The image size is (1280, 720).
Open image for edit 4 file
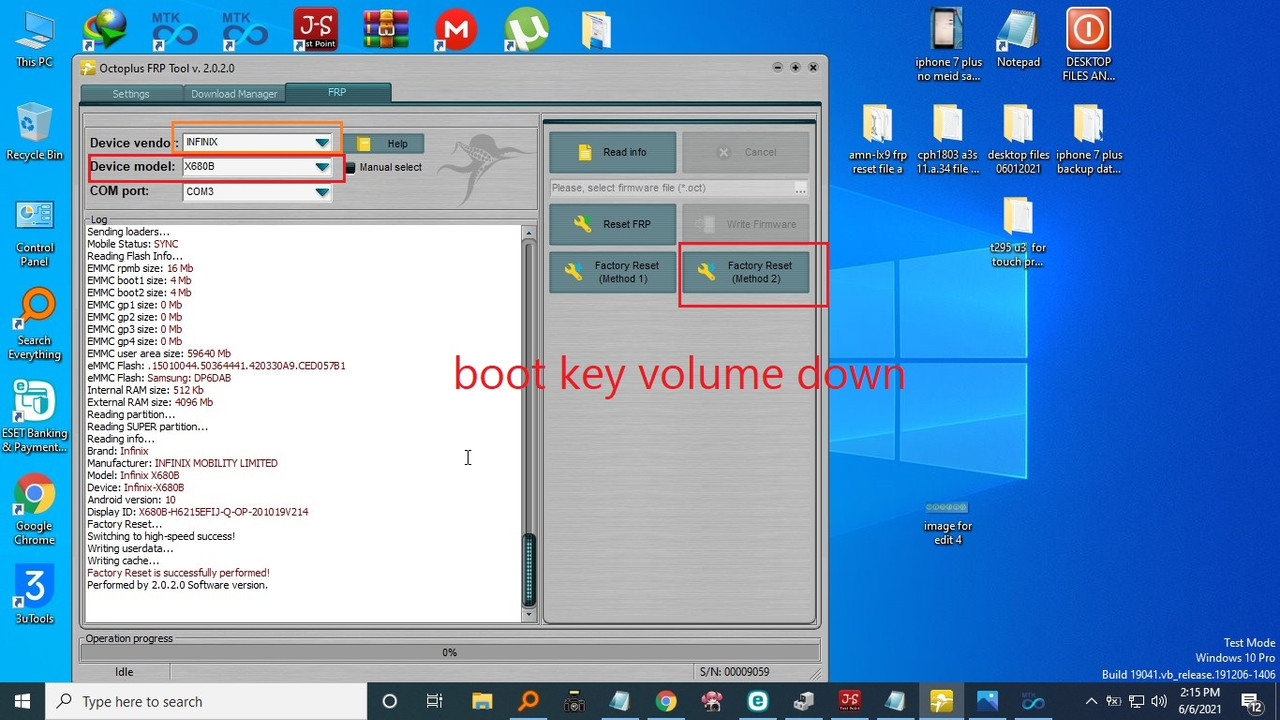pyautogui.click(x=947, y=522)
